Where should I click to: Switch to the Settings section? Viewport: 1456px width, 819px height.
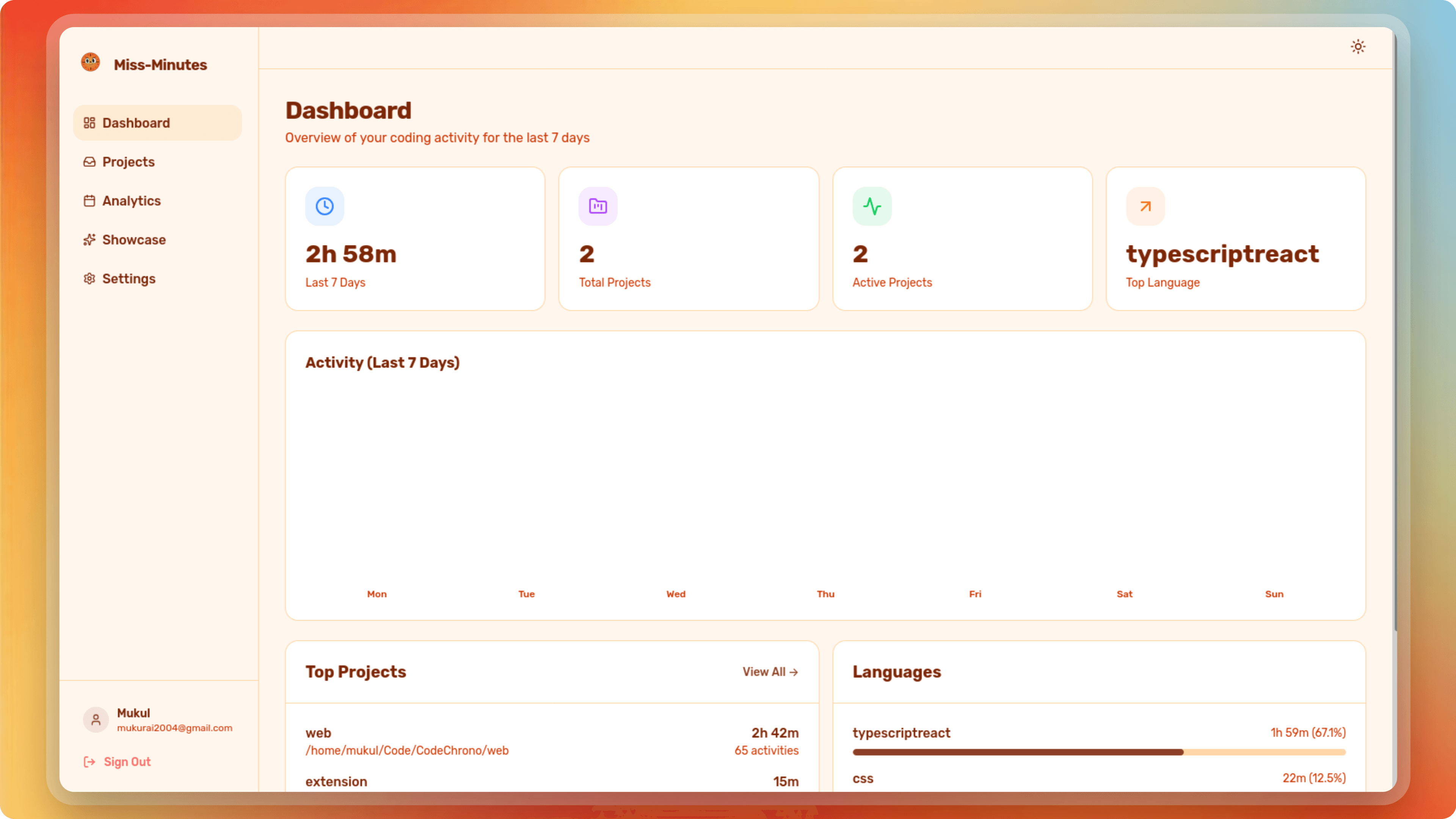tap(129, 278)
